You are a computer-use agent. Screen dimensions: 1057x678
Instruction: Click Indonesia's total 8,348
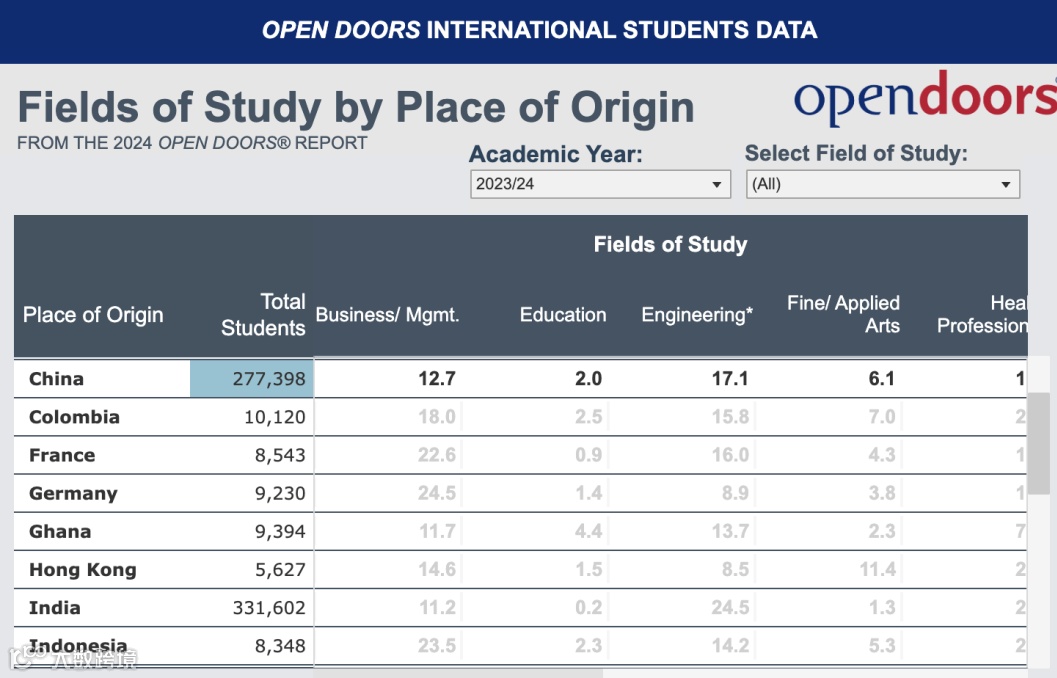point(280,646)
